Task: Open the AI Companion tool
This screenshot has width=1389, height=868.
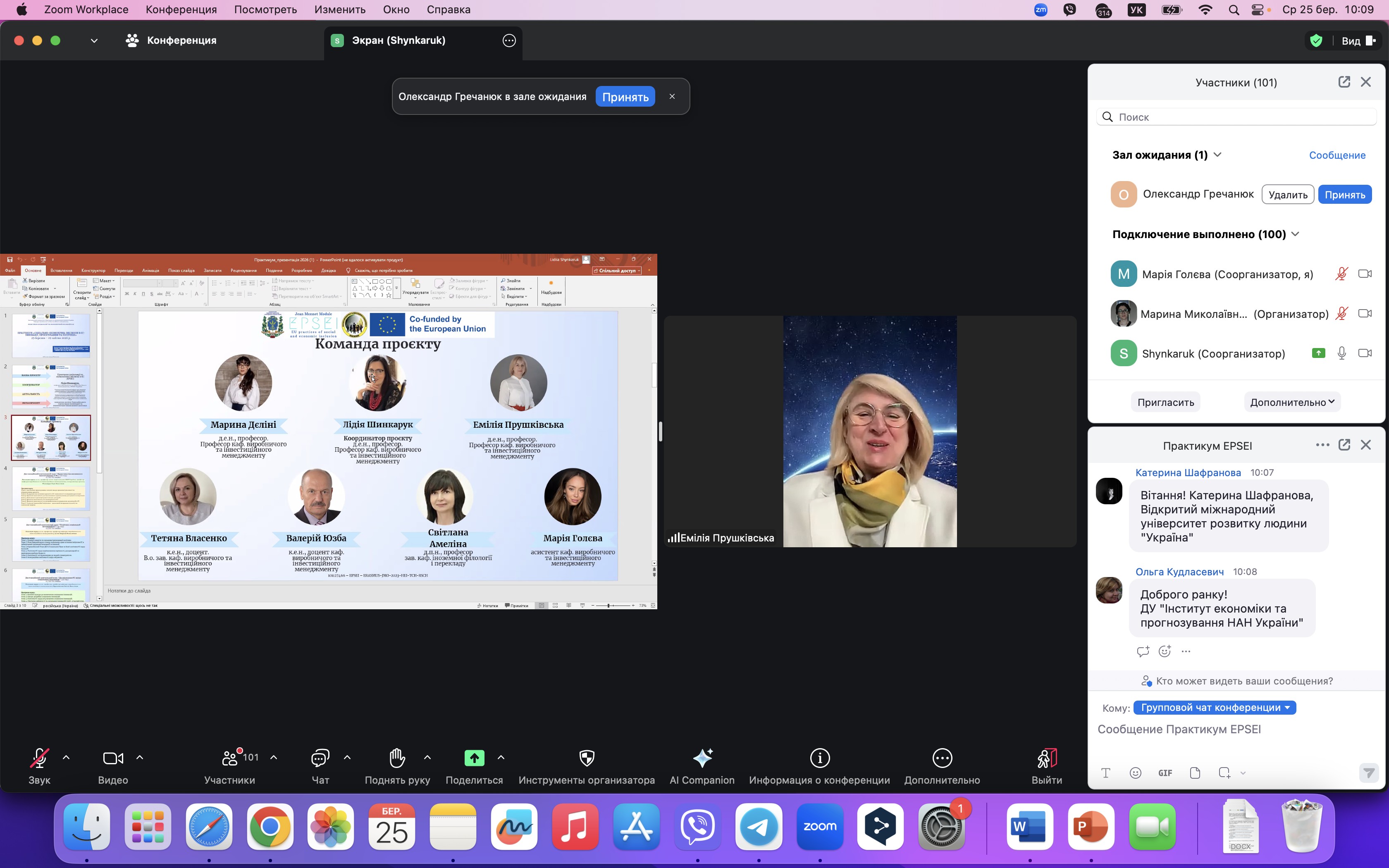Action: [x=702, y=758]
